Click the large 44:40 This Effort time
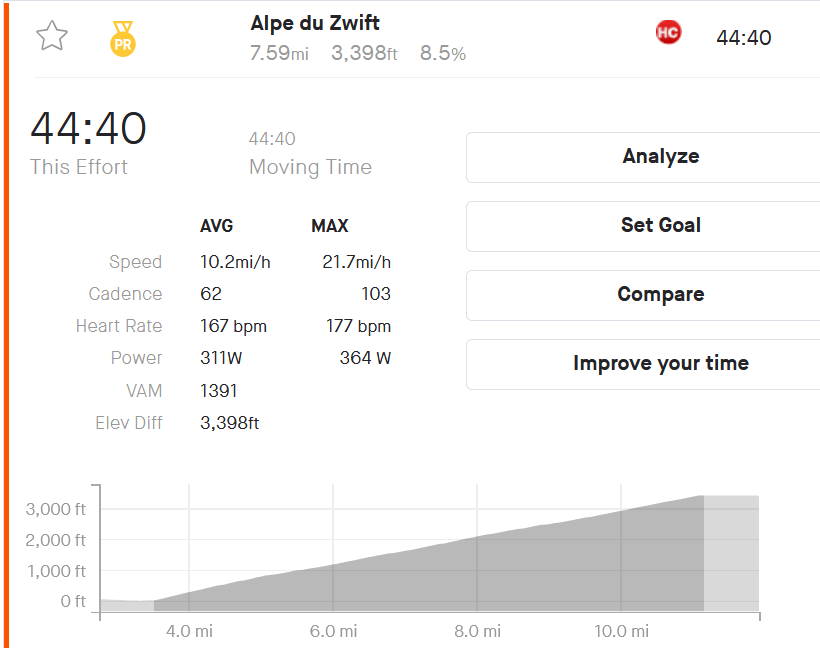 click(x=88, y=129)
